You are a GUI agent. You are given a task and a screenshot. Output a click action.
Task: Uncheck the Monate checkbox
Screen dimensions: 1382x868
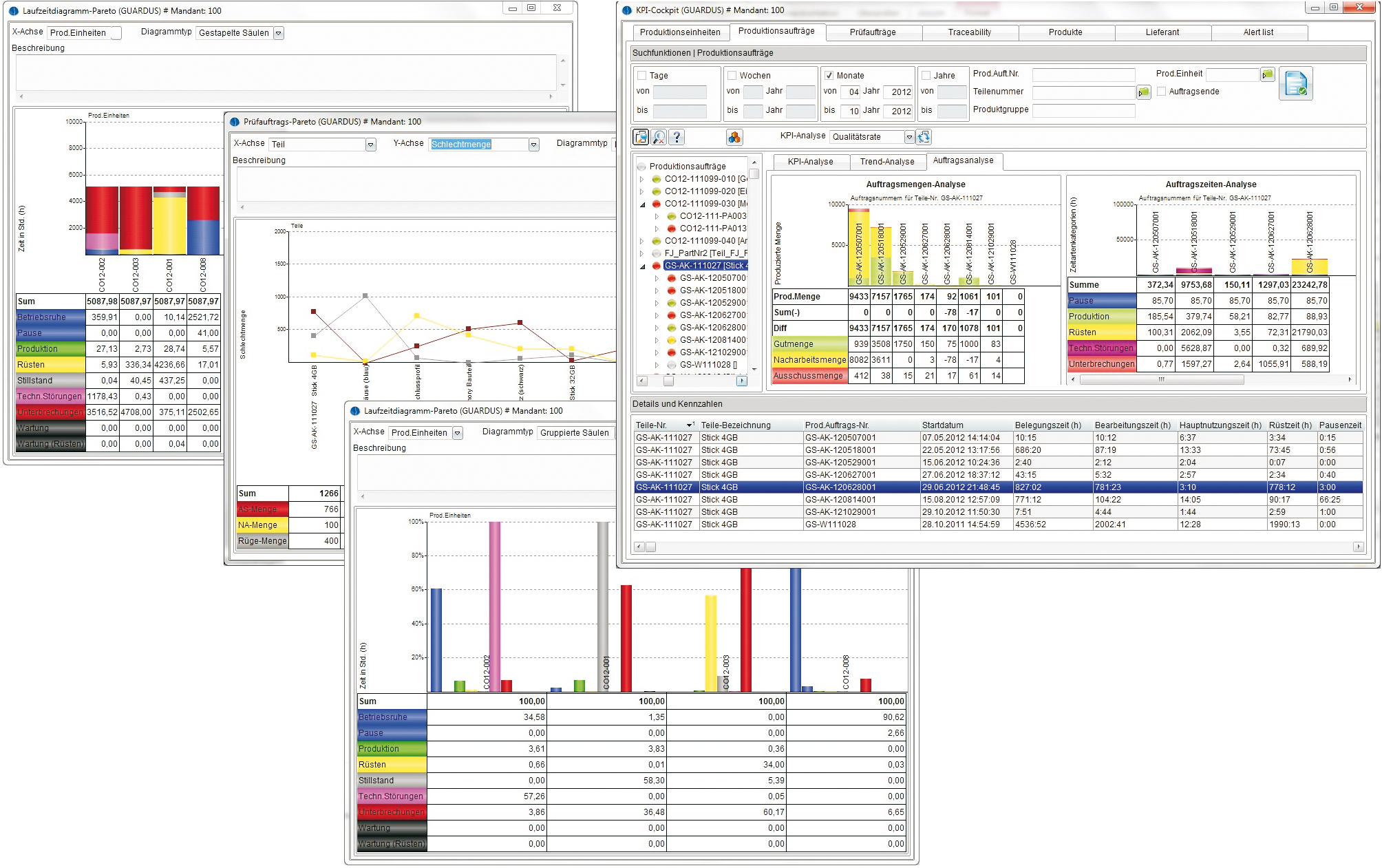(x=829, y=76)
